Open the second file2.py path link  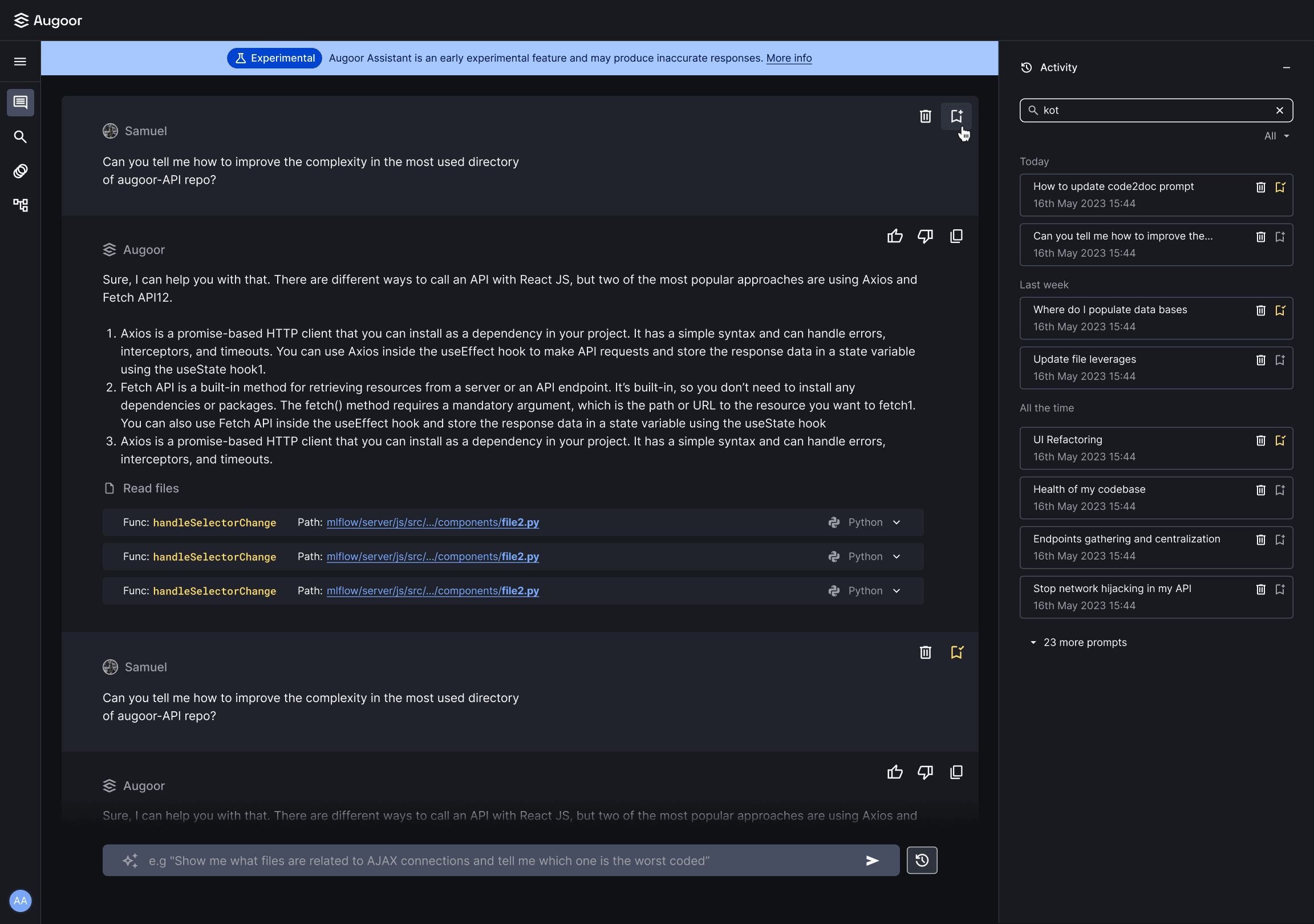pos(433,557)
